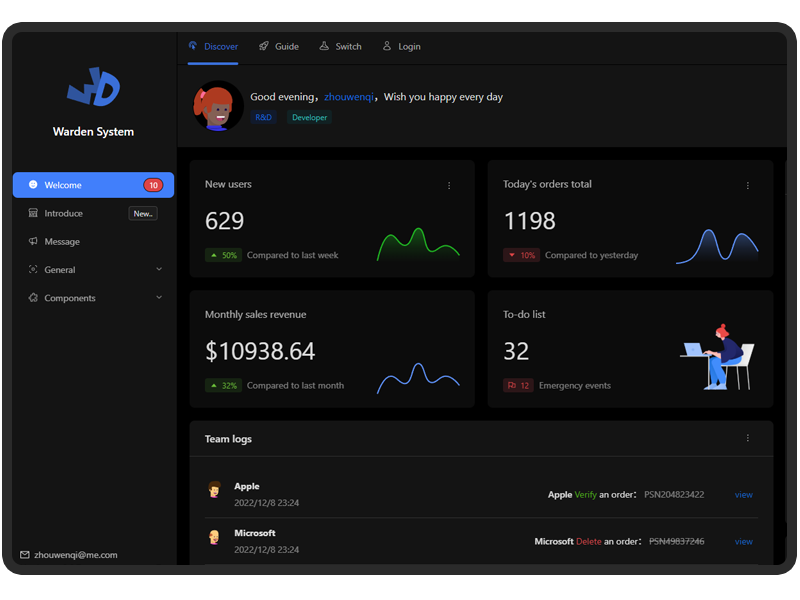Screen dimensions: 800x600
Task: Go to the Login tab
Action: [x=402, y=47]
